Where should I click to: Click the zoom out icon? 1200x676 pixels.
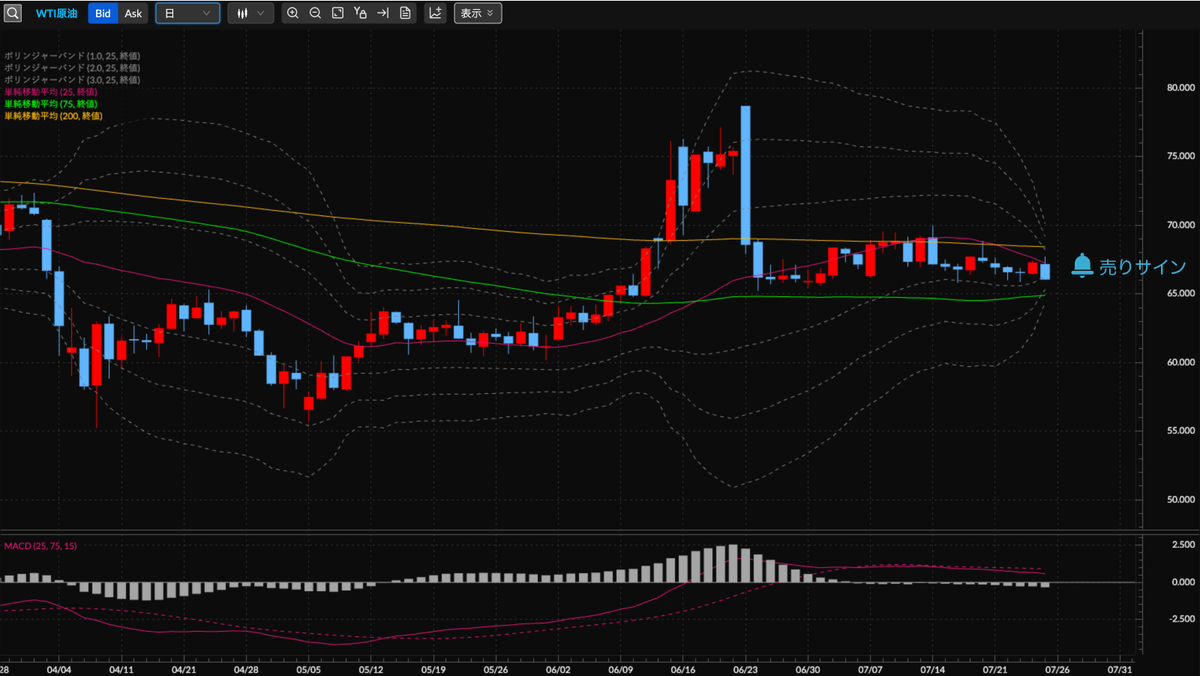(x=315, y=13)
